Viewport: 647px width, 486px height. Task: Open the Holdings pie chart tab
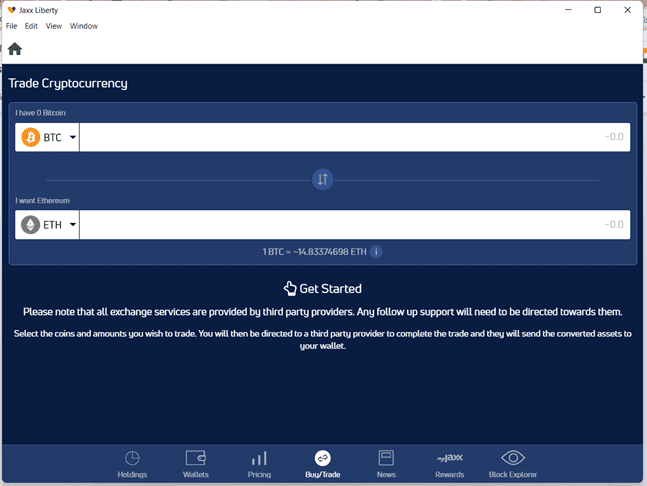[132, 464]
